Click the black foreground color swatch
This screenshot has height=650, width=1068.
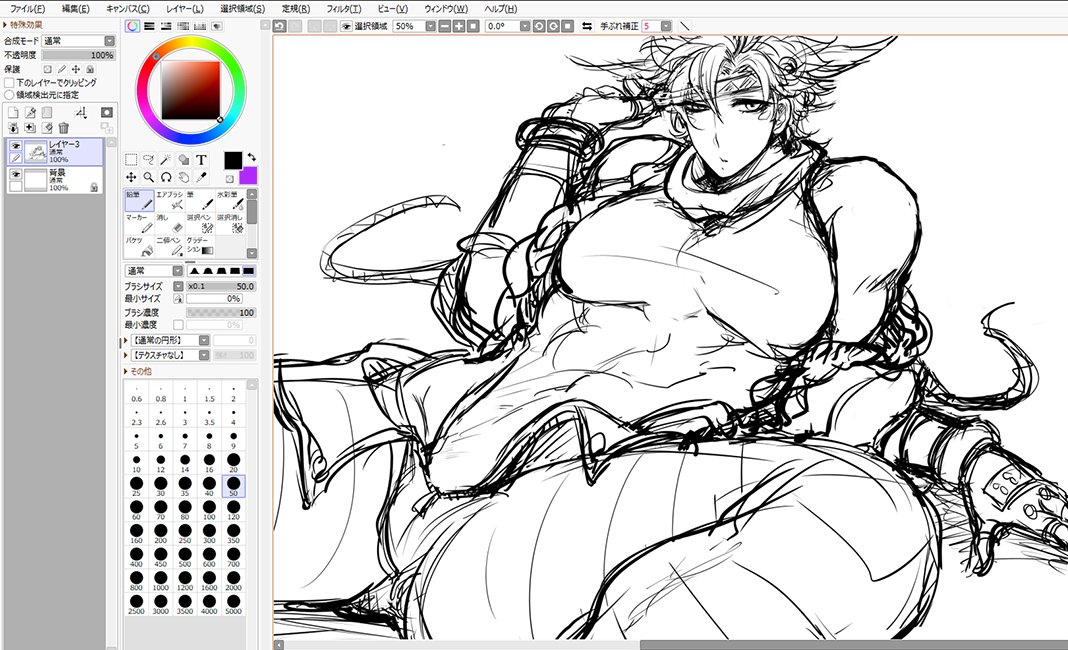coord(233,161)
